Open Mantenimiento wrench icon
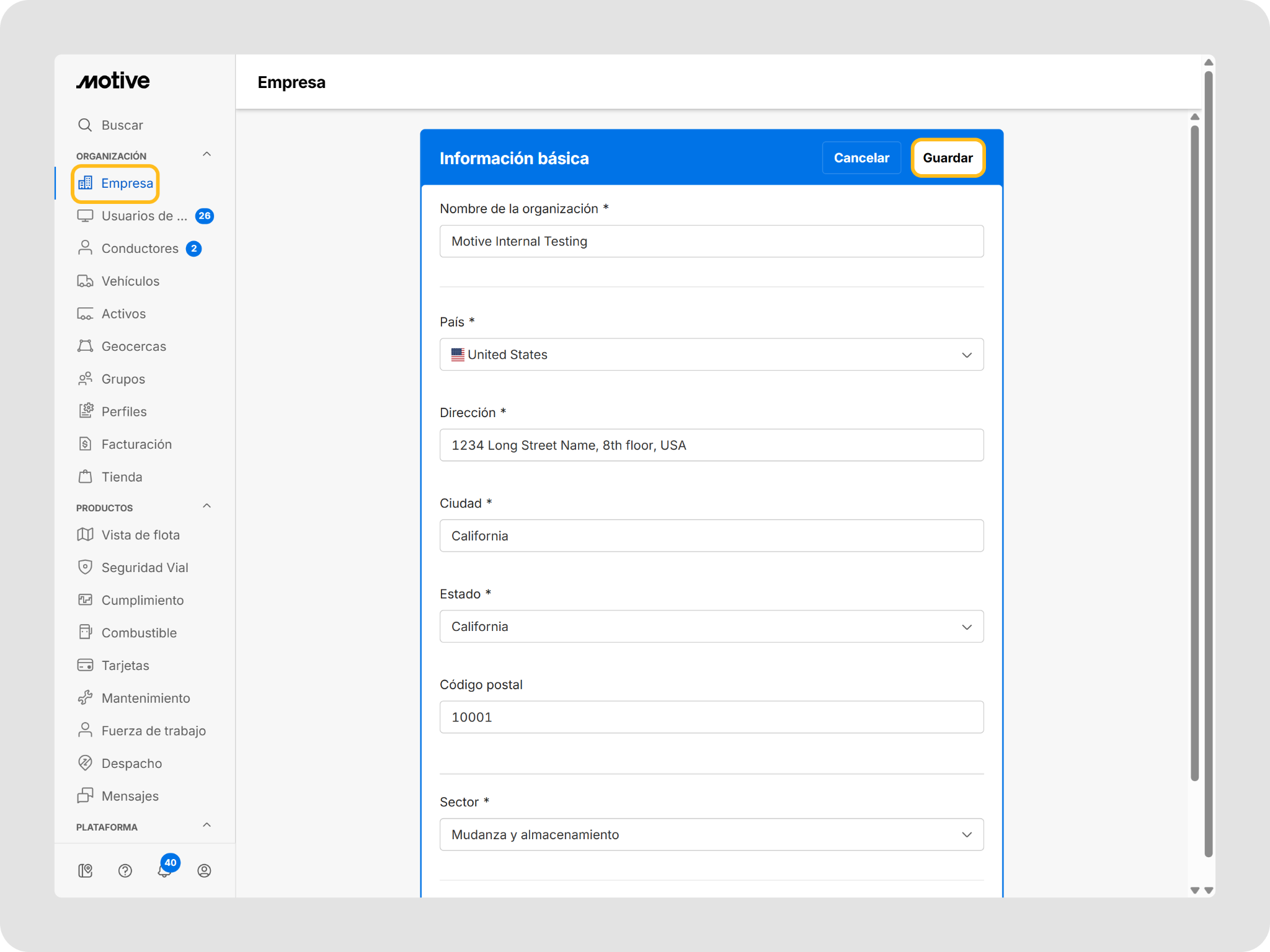This screenshot has height=952, width=1270. pos(86,699)
